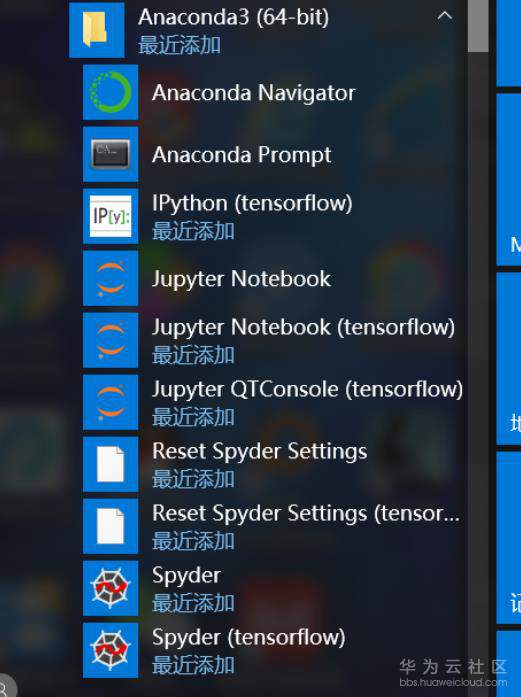
Task: Select the Anaconda3 (64-bit) folder label
Action: tap(234, 18)
